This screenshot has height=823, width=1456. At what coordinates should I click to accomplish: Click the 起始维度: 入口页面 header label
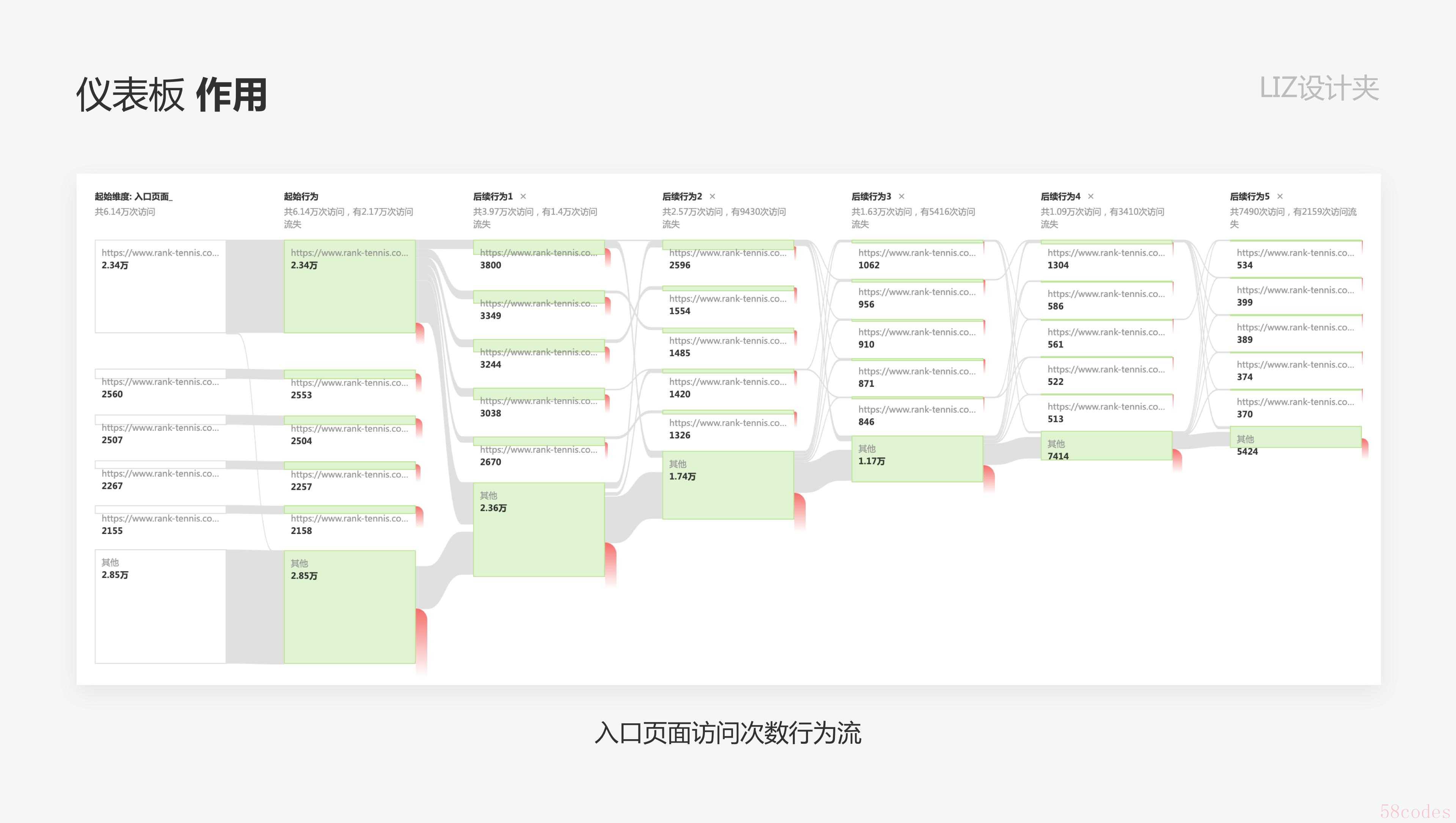point(133,197)
